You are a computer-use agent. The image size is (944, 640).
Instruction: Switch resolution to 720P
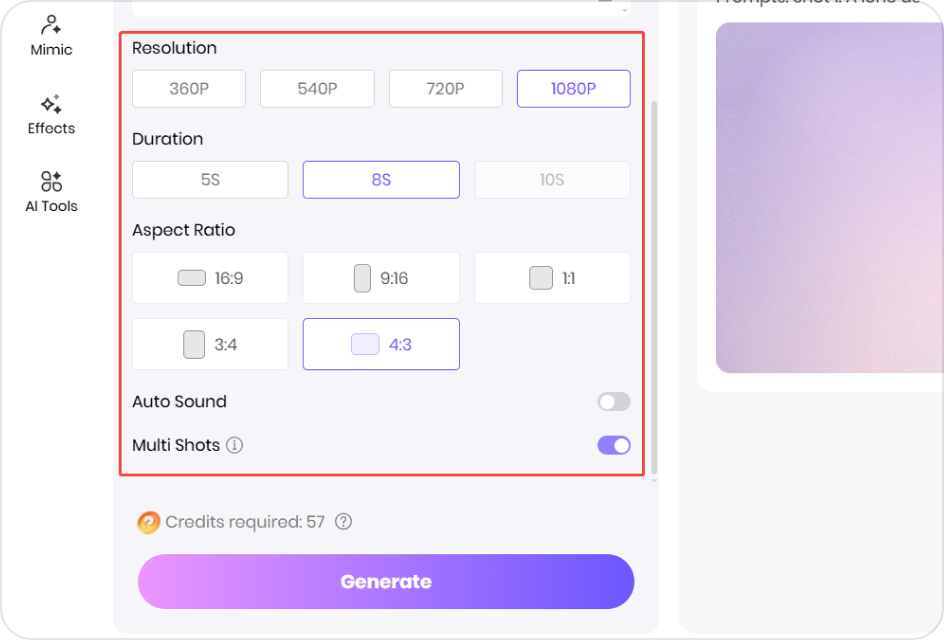pyautogui.click(x=445, y=88)
